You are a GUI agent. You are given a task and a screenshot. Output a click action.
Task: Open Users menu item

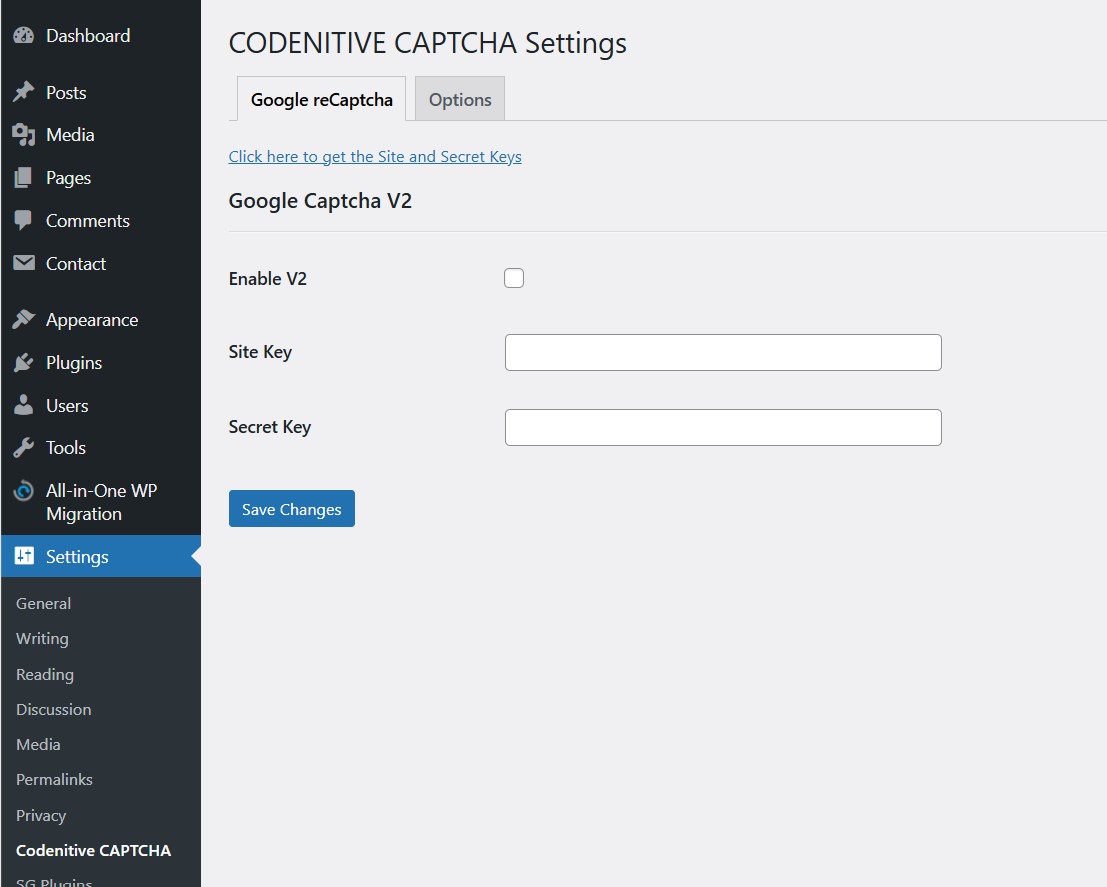click(67, 405)
